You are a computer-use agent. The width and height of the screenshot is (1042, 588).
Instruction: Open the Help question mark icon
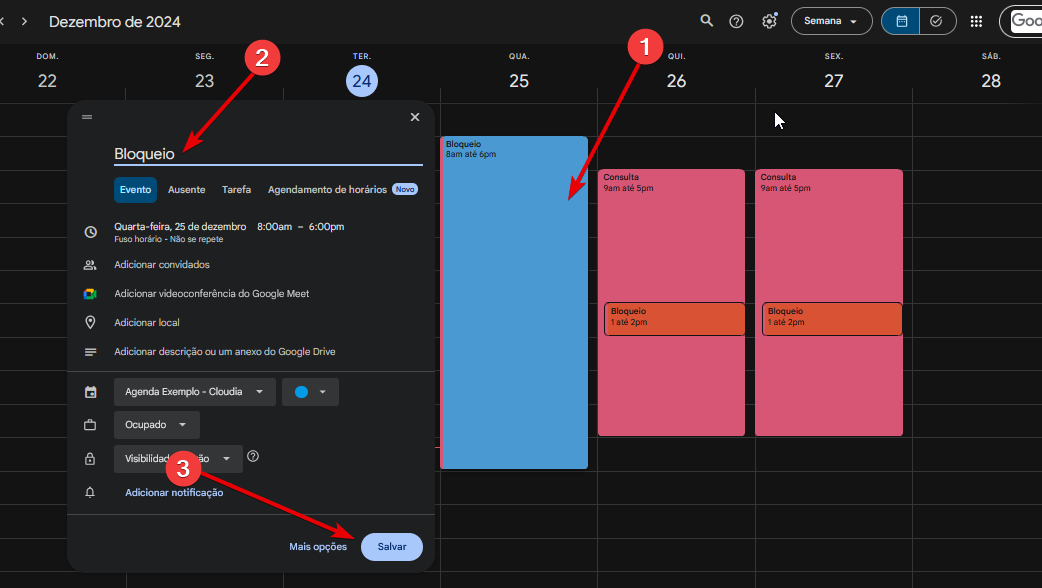pyautogui.click(x=736, y=21)
